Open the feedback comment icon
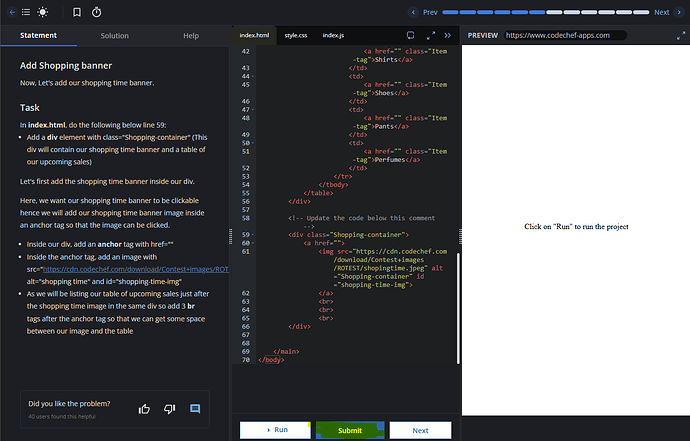 tap(195, 409)
